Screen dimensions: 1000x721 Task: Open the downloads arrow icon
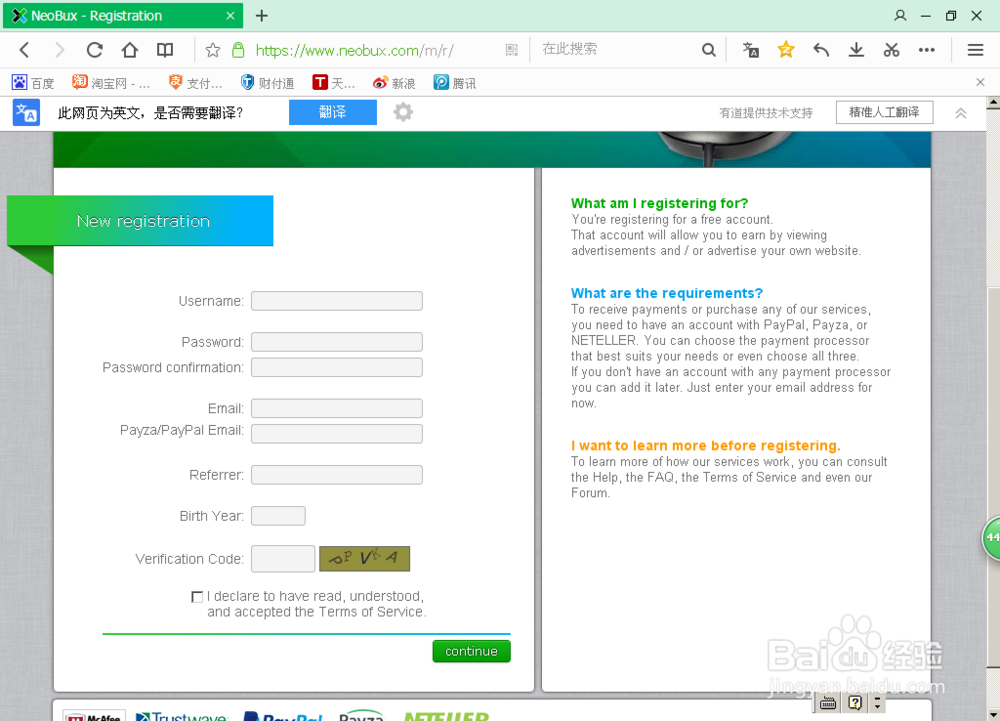(x=857, y=50)
